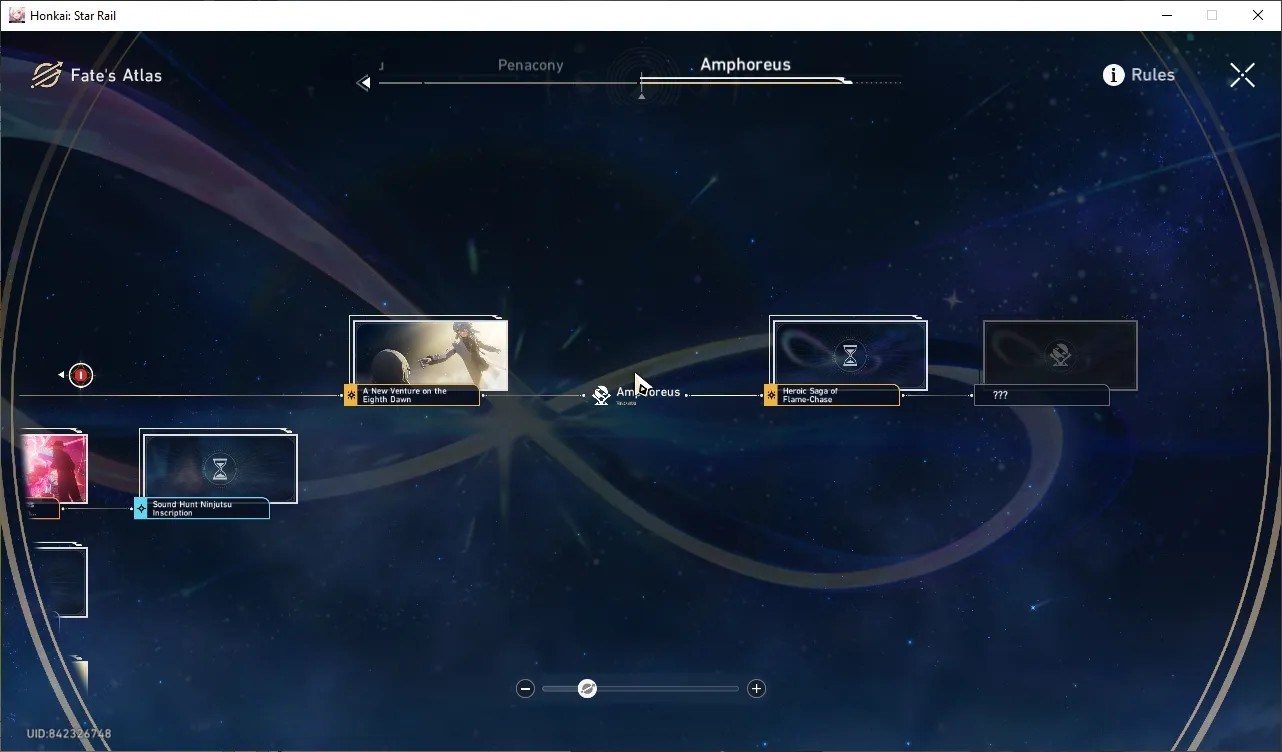This screenshot has height=752, width=1282.
Task: Open the locked ??? mission card
Action: (1060, 353)
